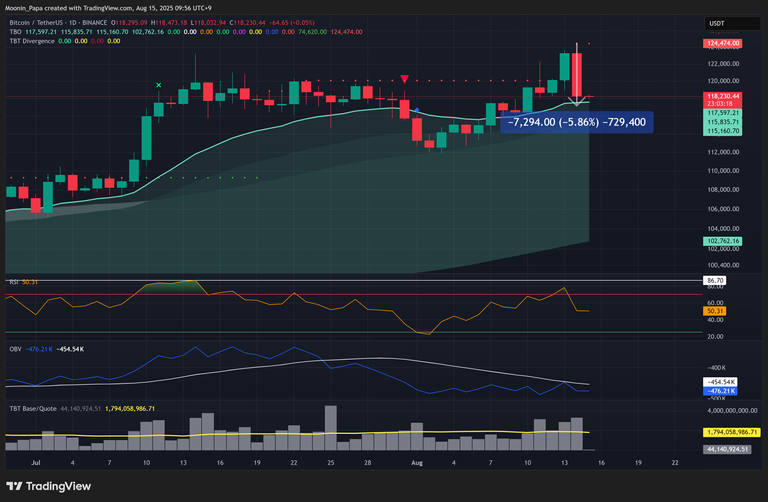768x502 pixels.
Task: Click the measurement tooltip -7,294.00 (-5.86%)
Action: click(576, 122)
